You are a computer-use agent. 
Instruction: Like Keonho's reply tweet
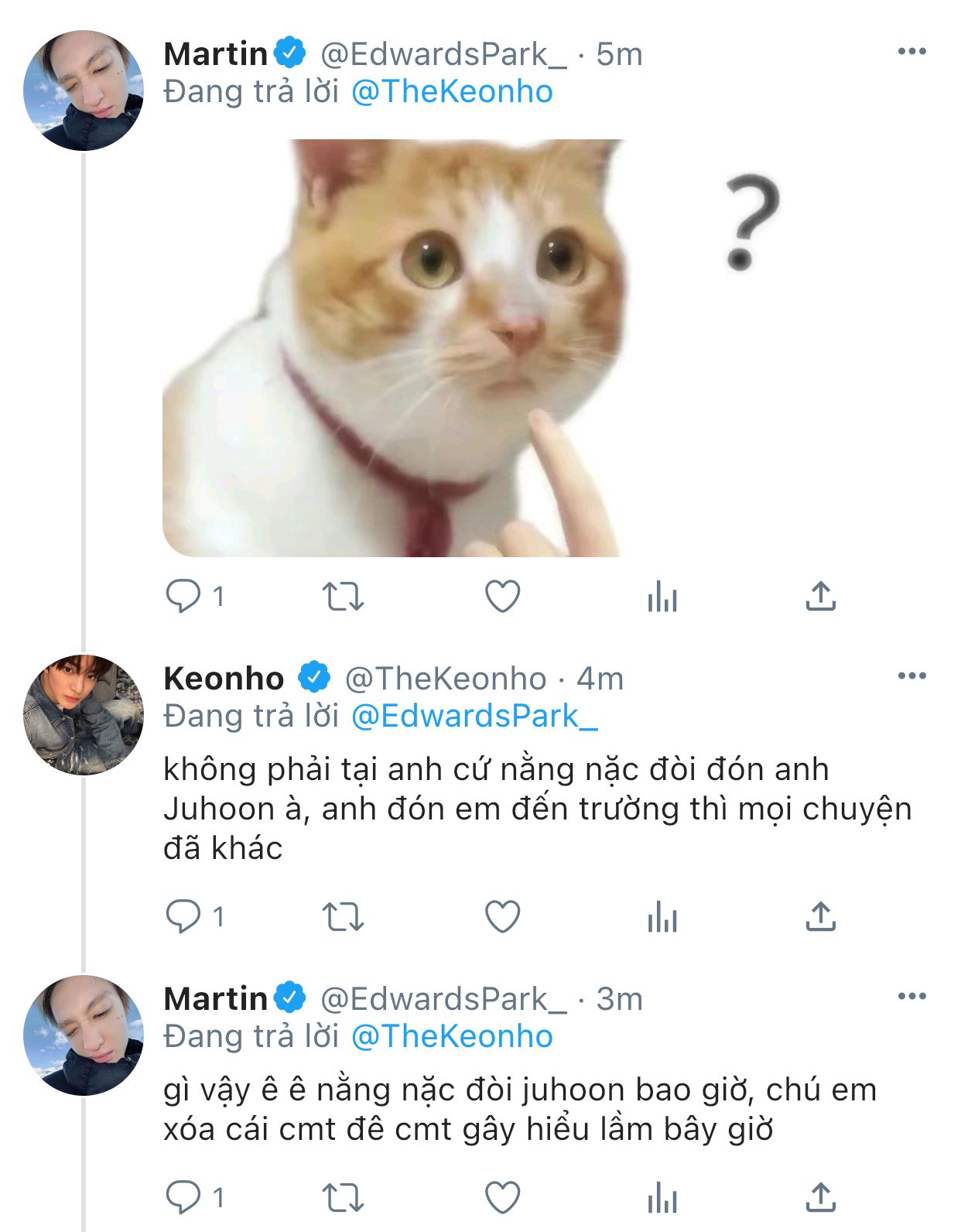pos(502,917)
